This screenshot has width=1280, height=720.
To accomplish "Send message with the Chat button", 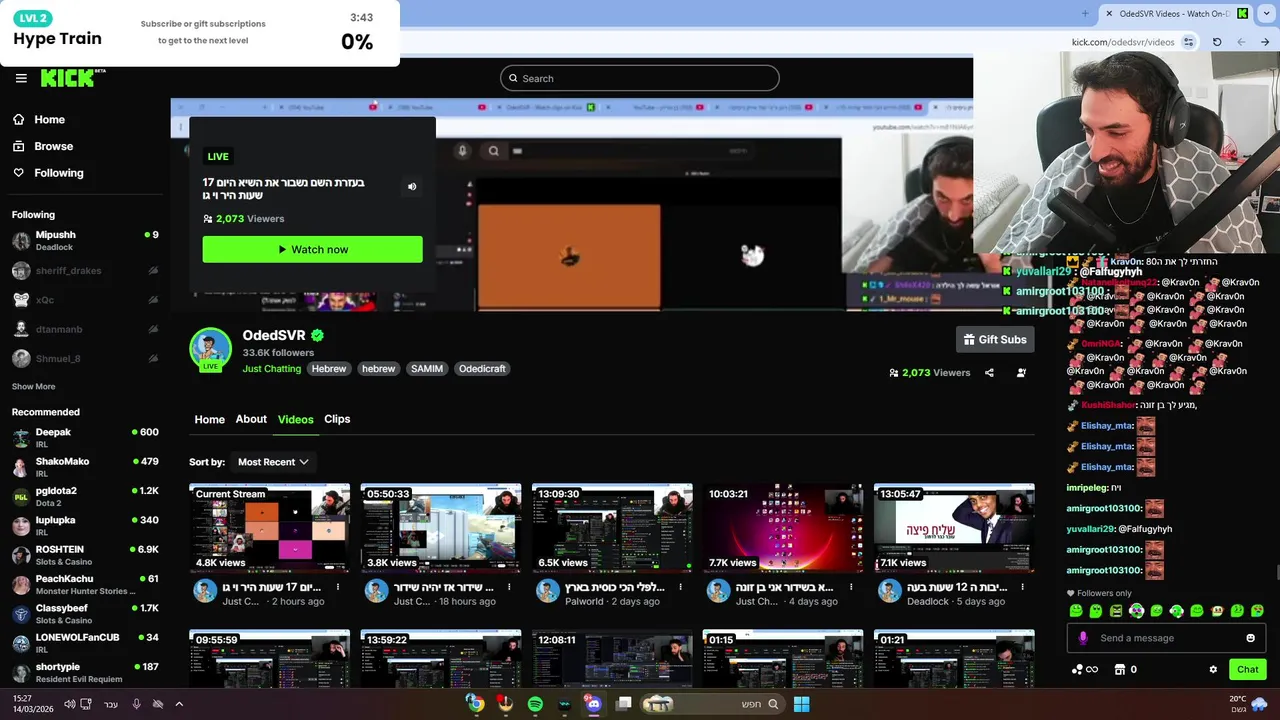I will click(x=1247, y=670).
